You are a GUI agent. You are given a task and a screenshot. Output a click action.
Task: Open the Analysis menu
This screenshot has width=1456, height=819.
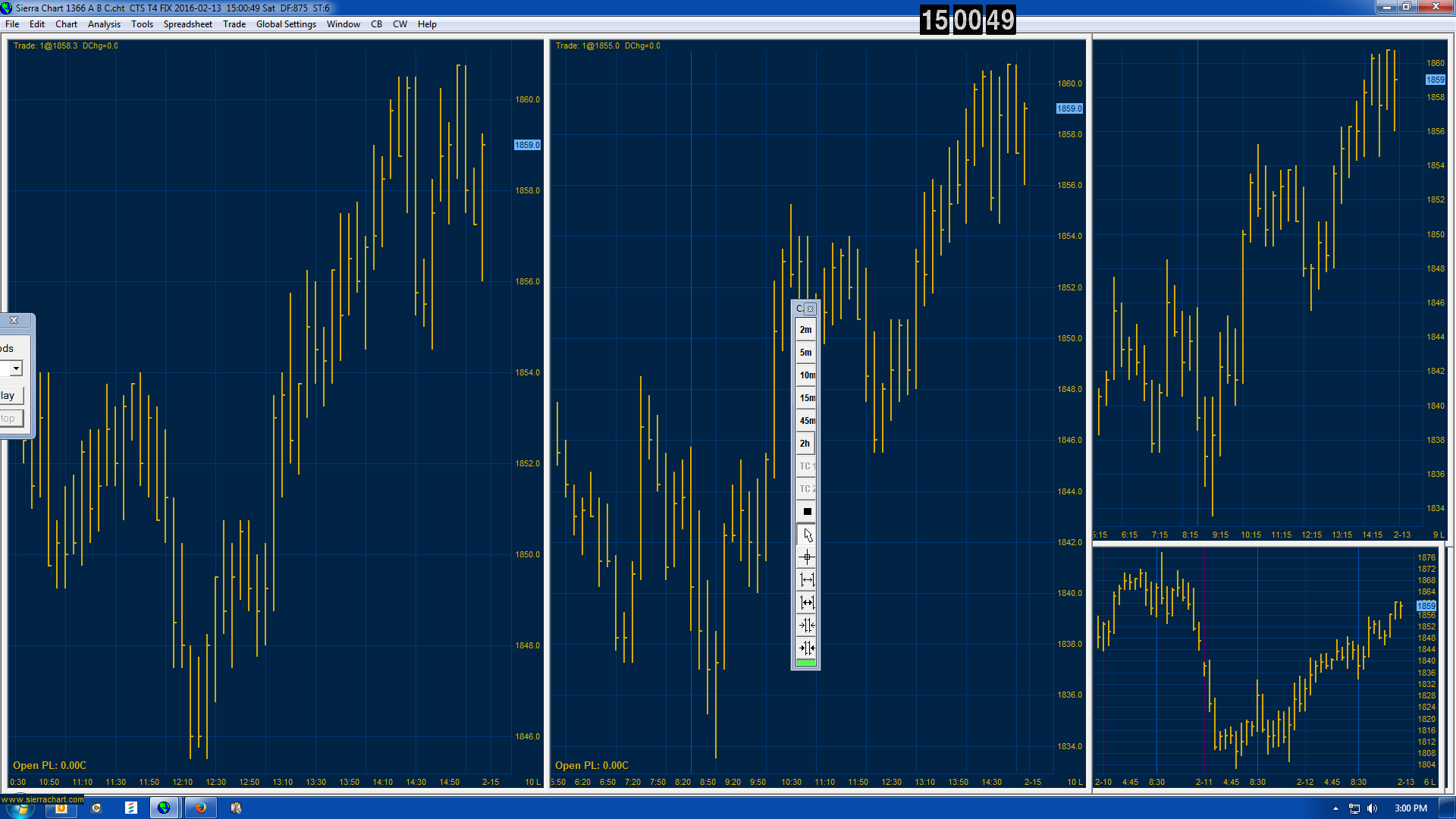click(104, 24)
